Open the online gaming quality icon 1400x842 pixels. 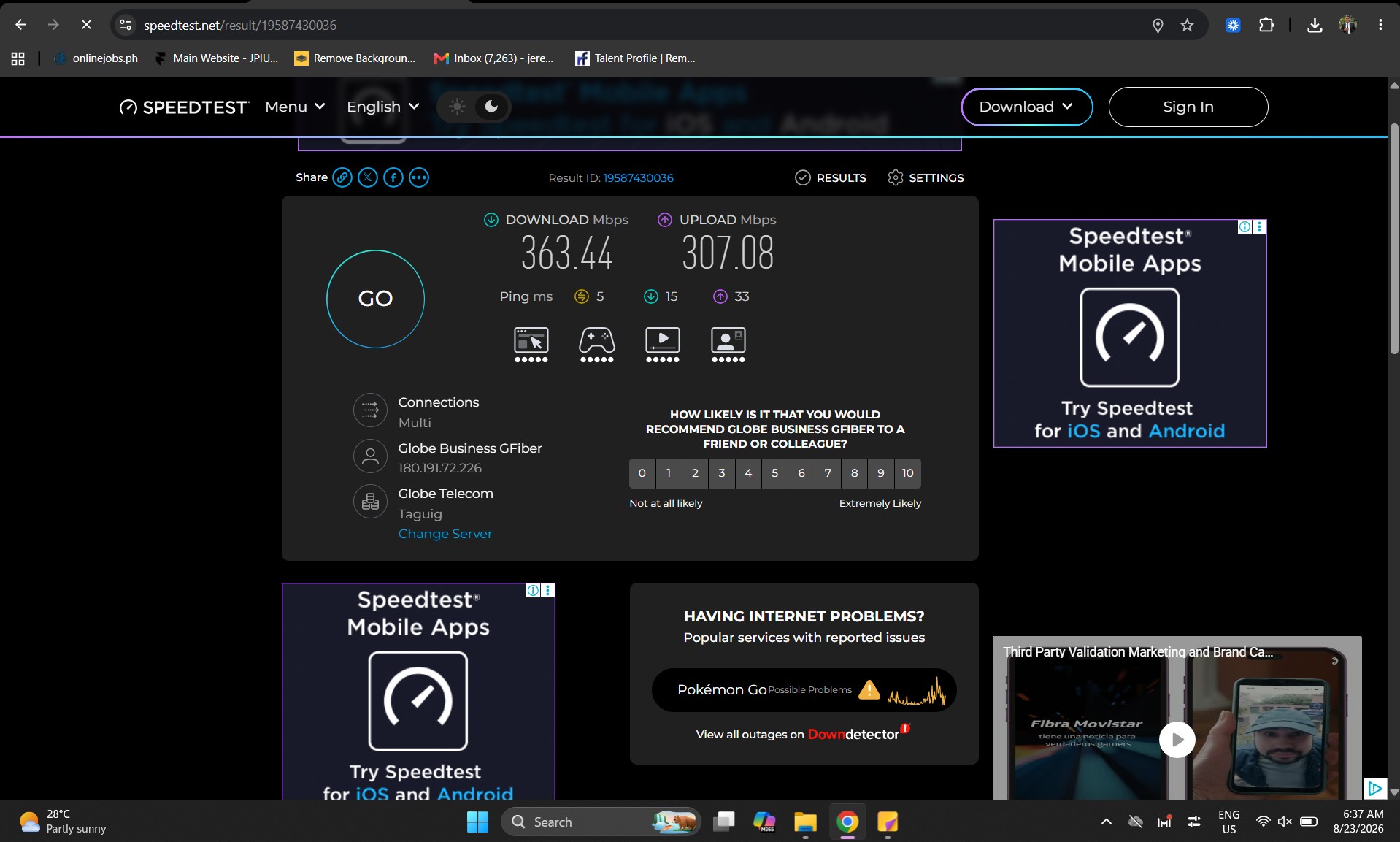click(597, 345)
